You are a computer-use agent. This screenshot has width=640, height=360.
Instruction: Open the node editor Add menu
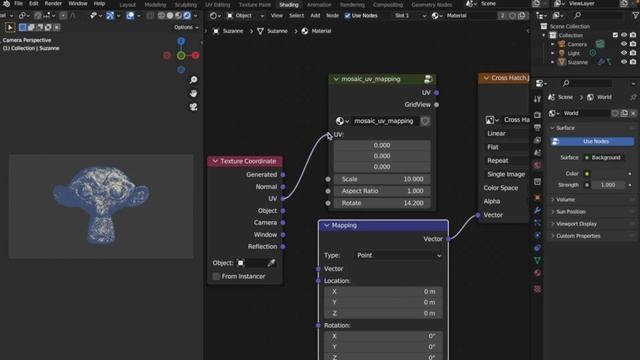(315, 16)
